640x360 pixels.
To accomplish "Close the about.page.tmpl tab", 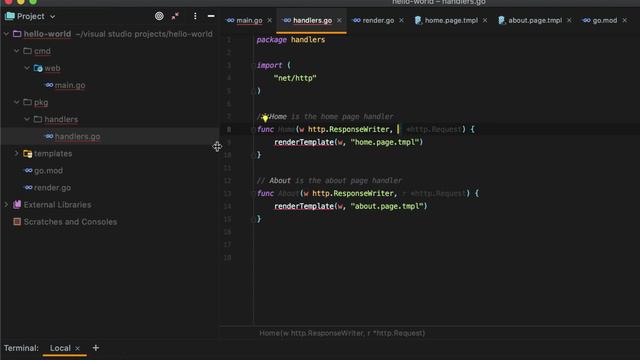I will tap(569, 20).
